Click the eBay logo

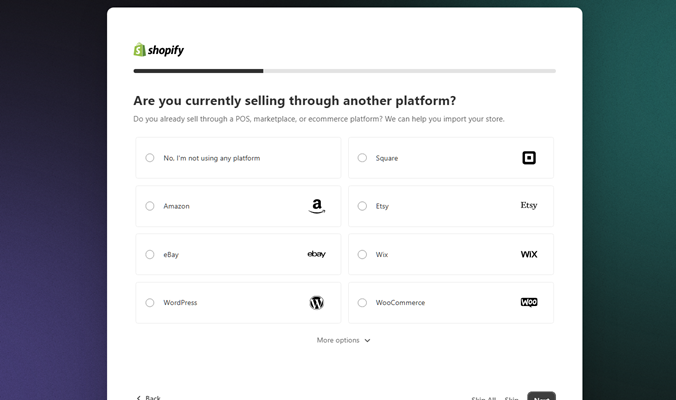[316, 254]
